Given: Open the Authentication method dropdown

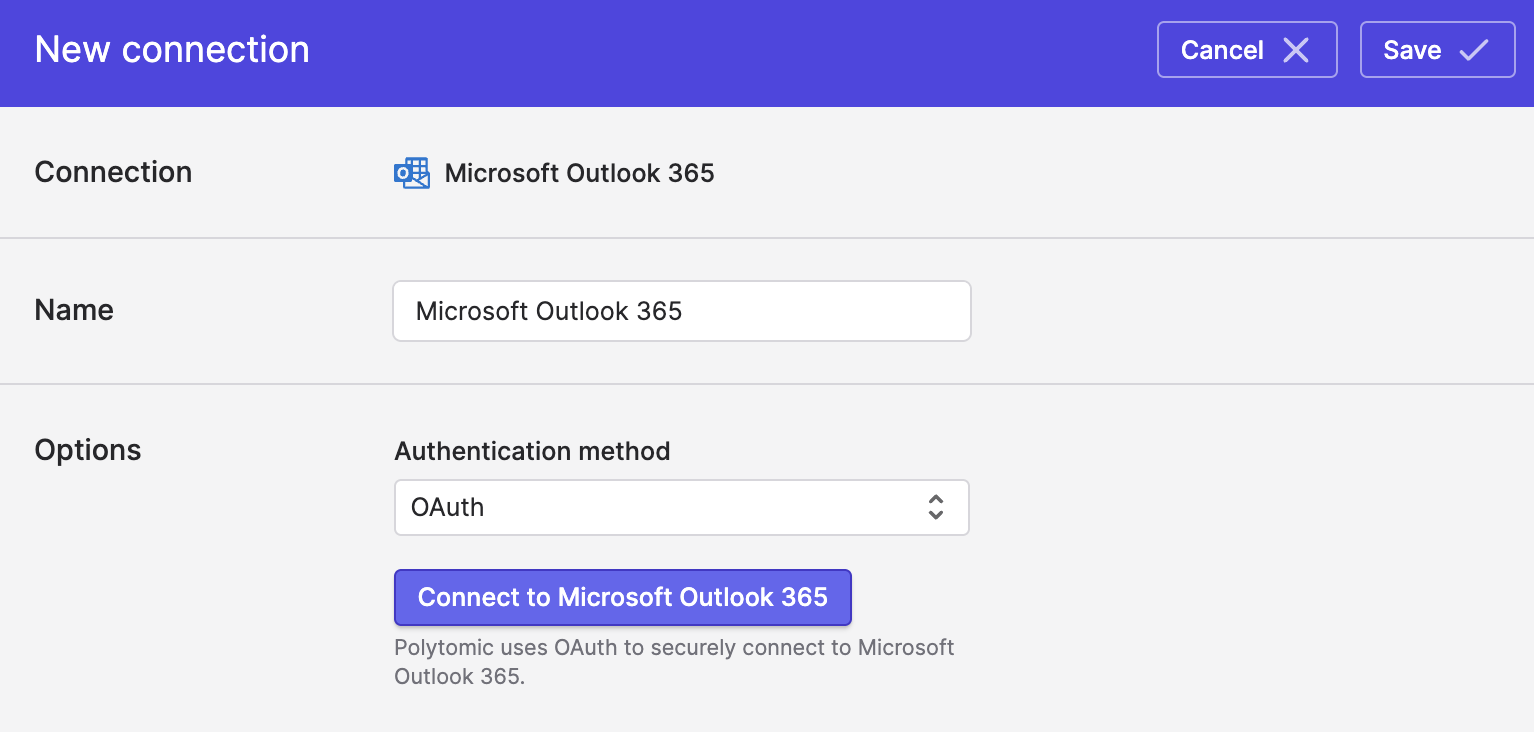Looking at the screenshot, I should [682, 508].
